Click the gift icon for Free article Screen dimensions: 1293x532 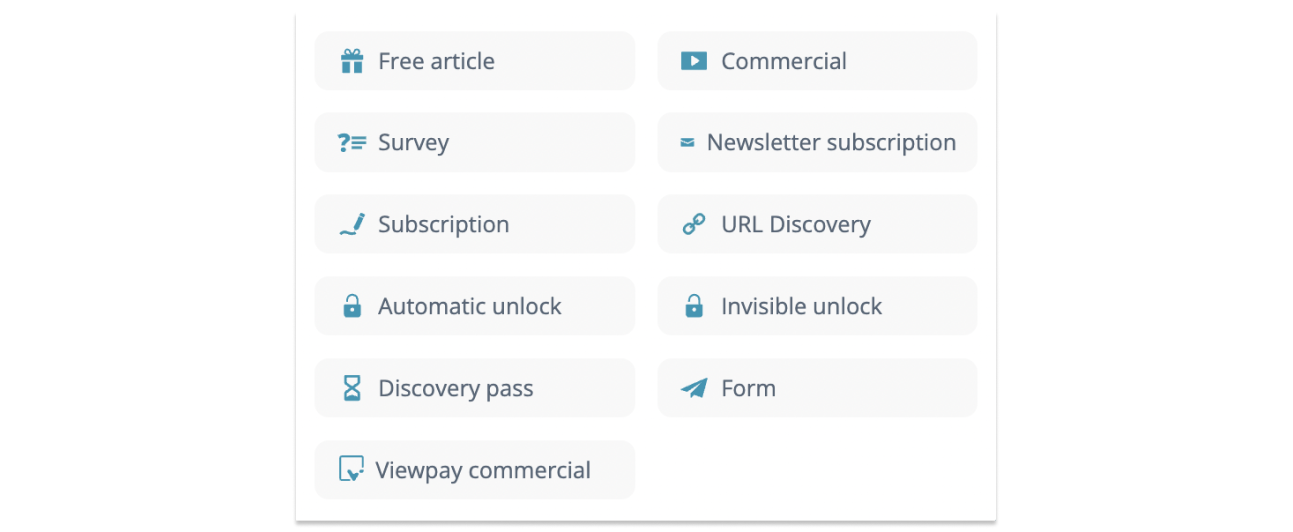[352, 62]
